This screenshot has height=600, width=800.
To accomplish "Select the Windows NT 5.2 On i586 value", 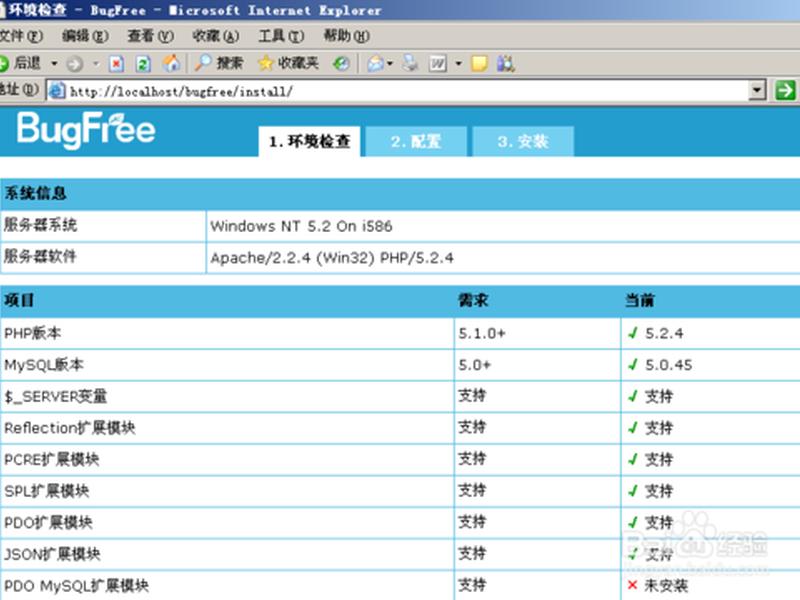I will 301,226.
